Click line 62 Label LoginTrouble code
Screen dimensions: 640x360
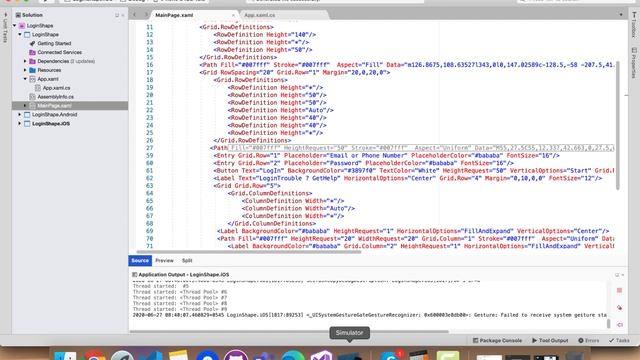point(407,178)
